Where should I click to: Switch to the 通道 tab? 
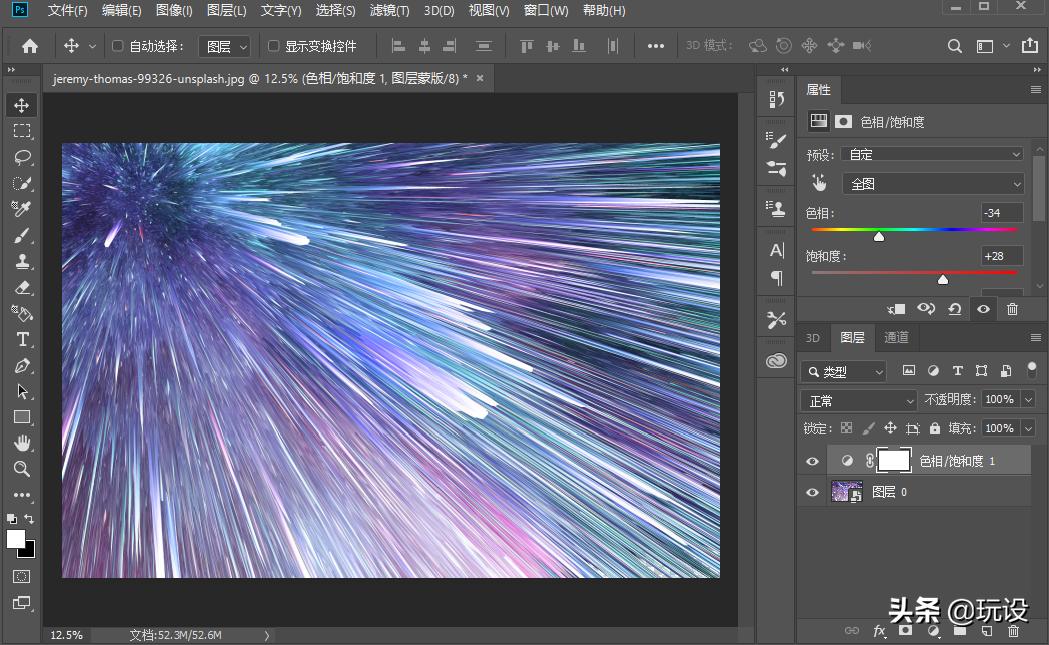click(x=895, y=337)
